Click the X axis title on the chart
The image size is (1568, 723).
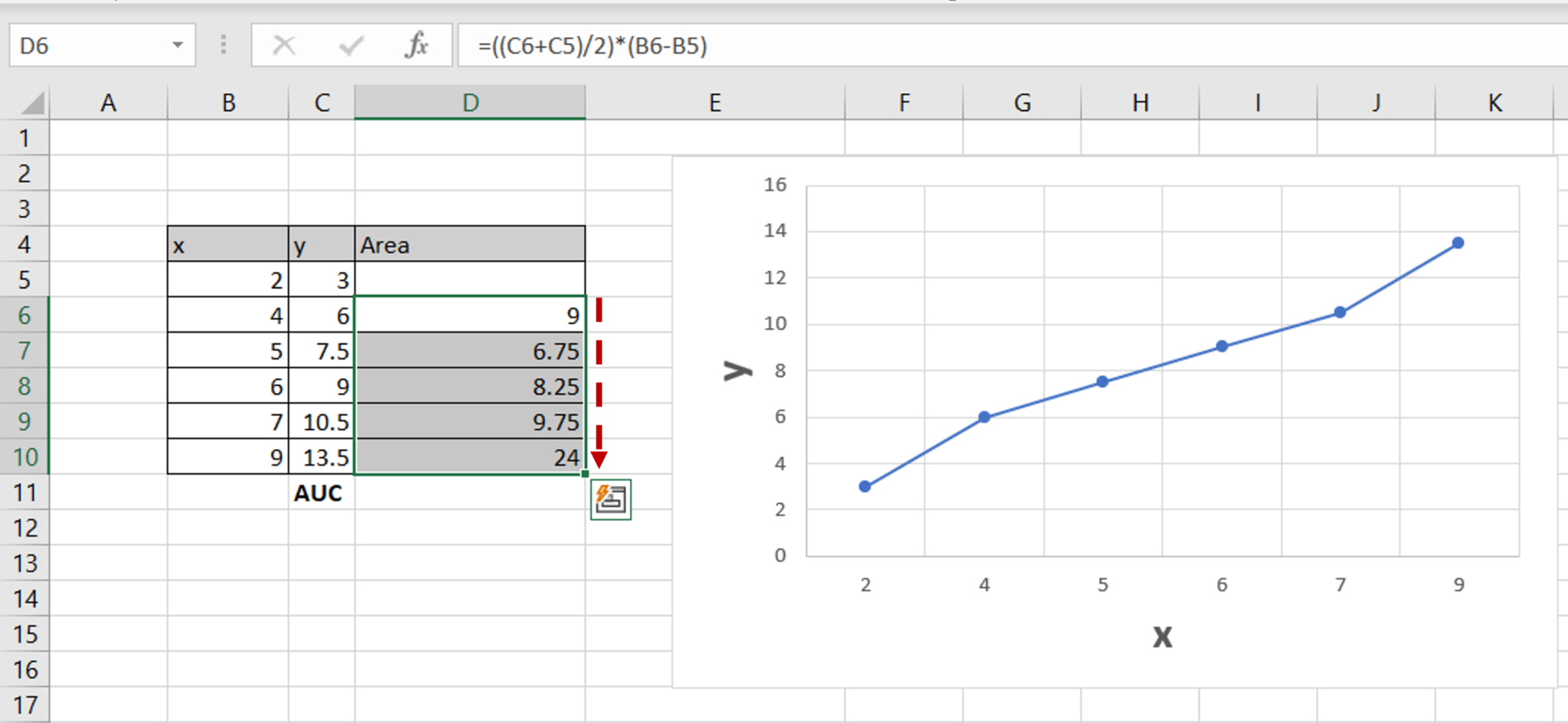1161,636
